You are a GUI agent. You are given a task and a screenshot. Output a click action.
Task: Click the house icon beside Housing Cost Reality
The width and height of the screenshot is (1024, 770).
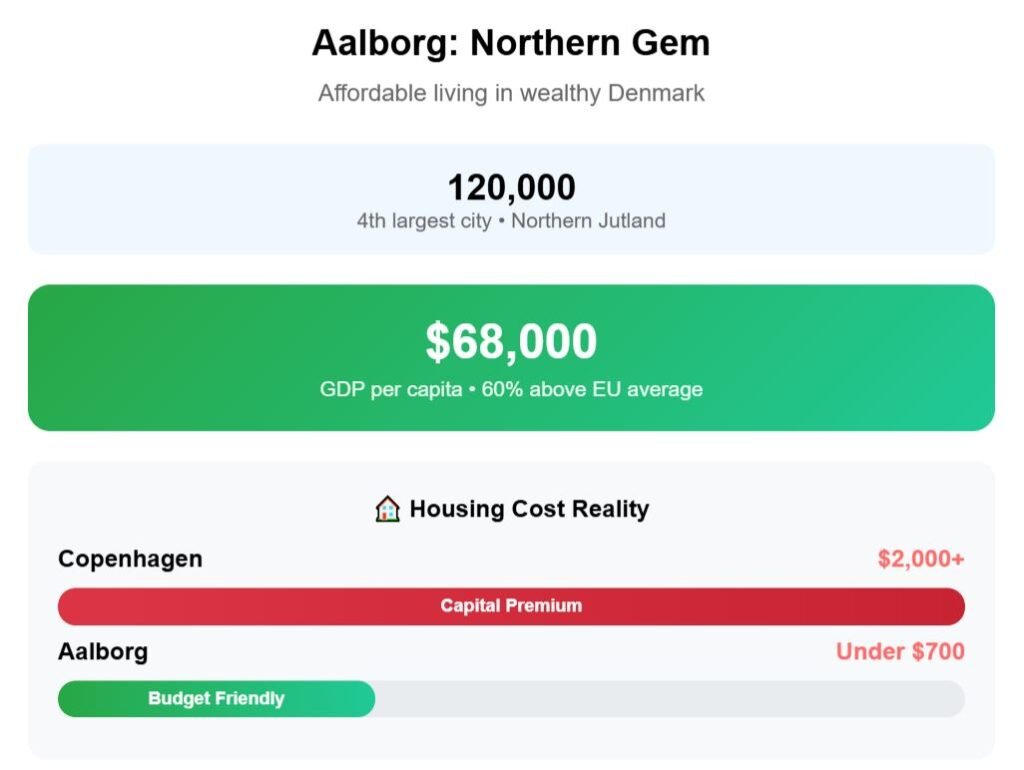387,509
